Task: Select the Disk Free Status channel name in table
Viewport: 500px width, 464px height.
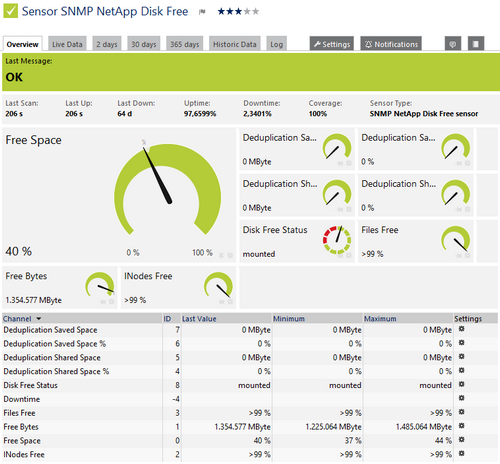Action: 30,385
